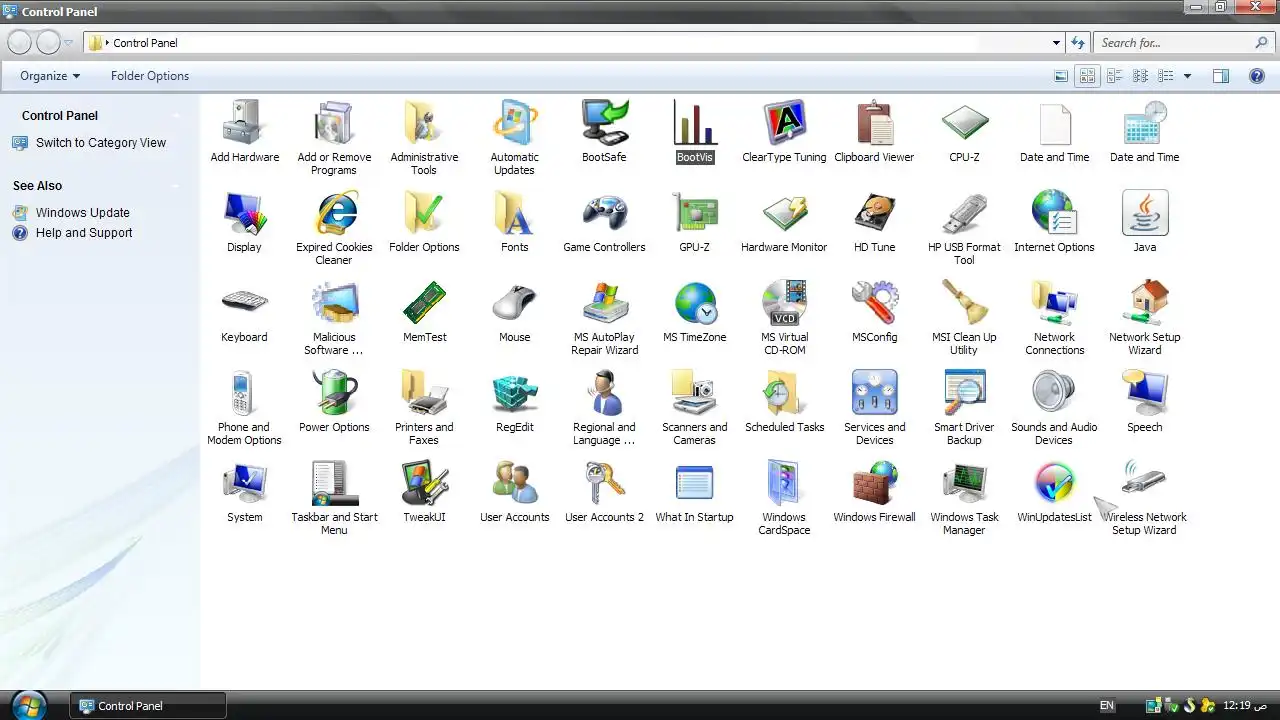
Task: Open Hardware Monitor
Action: pos(784,222)
